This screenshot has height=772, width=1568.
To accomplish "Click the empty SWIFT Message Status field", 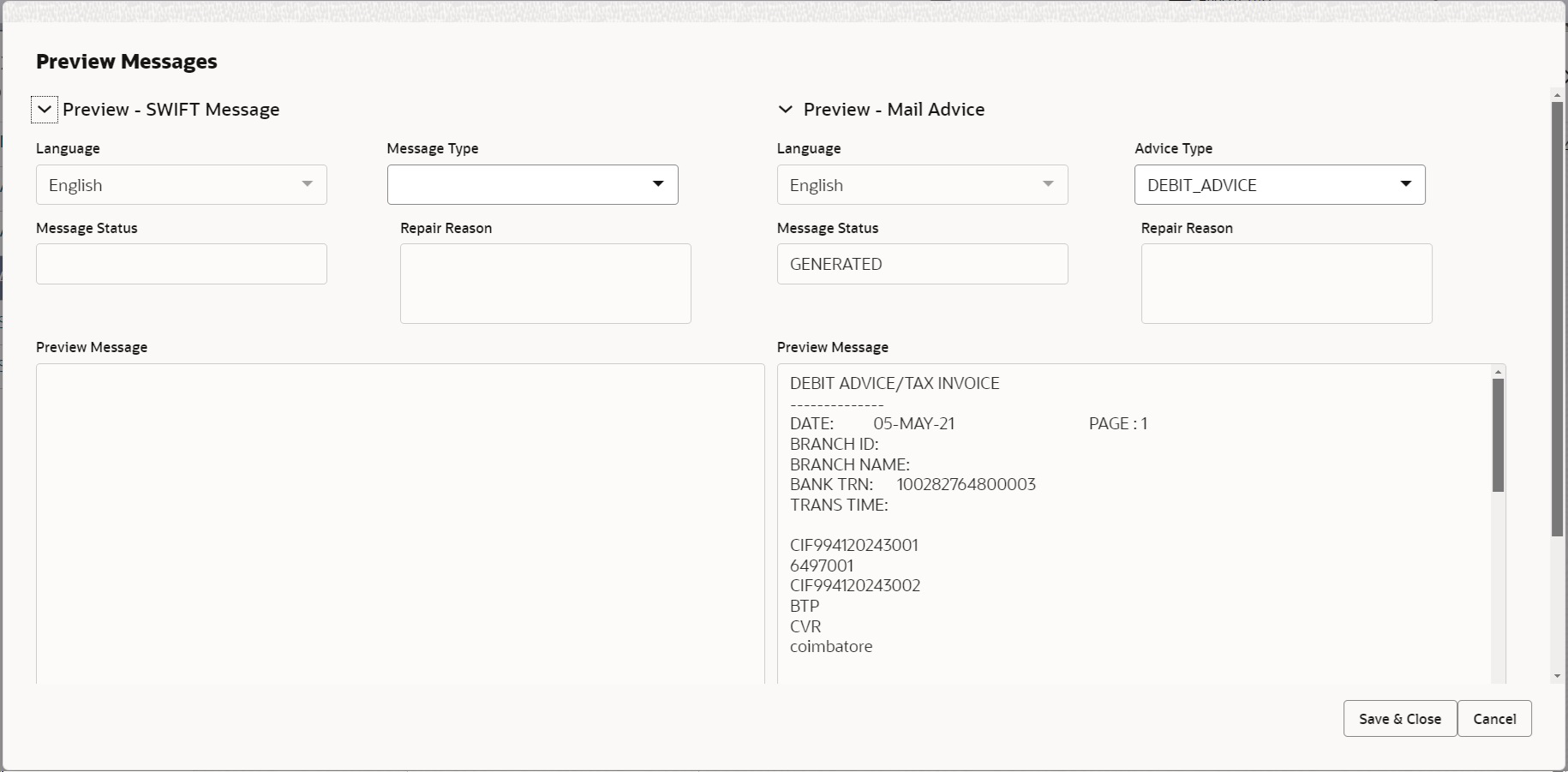I will pyautogui.click(x=181, y=264).
